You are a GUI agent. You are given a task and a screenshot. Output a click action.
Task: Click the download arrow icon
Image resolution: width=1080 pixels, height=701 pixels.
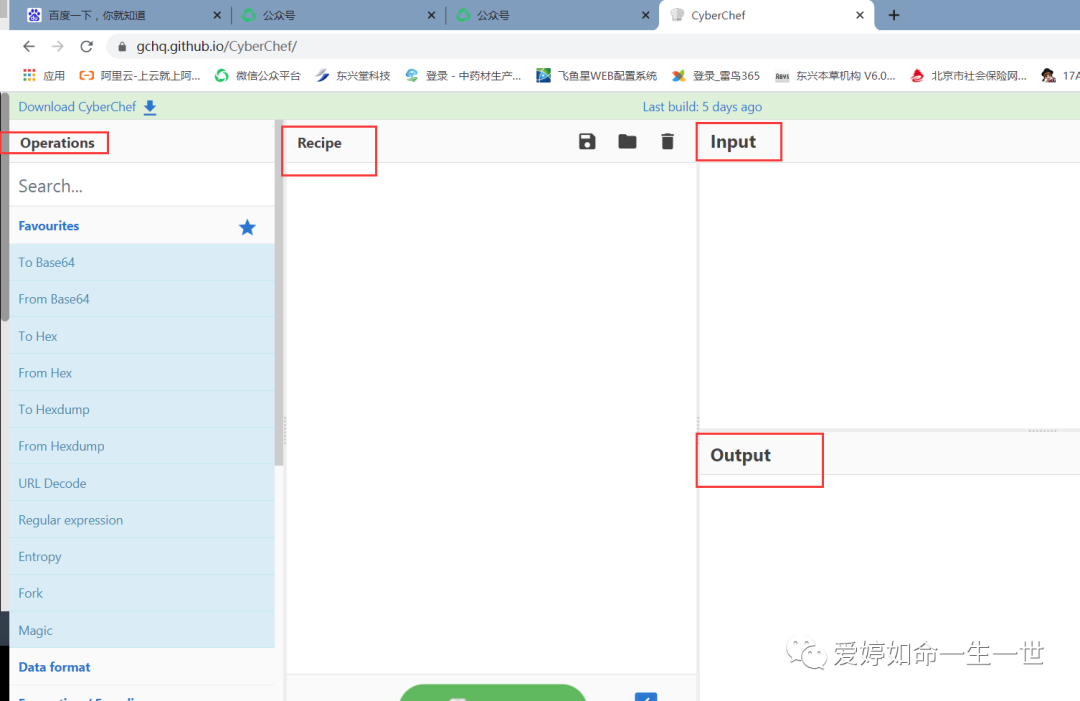[x=150, y=107]
